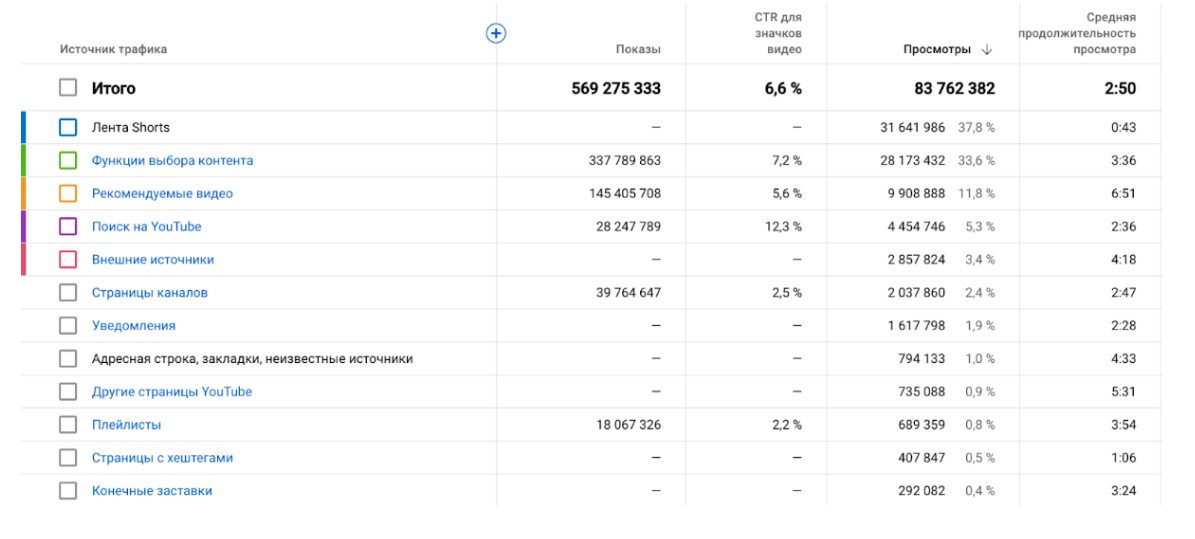Open the Другие страницы YouTube link
This screenshot has height=539, width=1195.
[171, 392]
